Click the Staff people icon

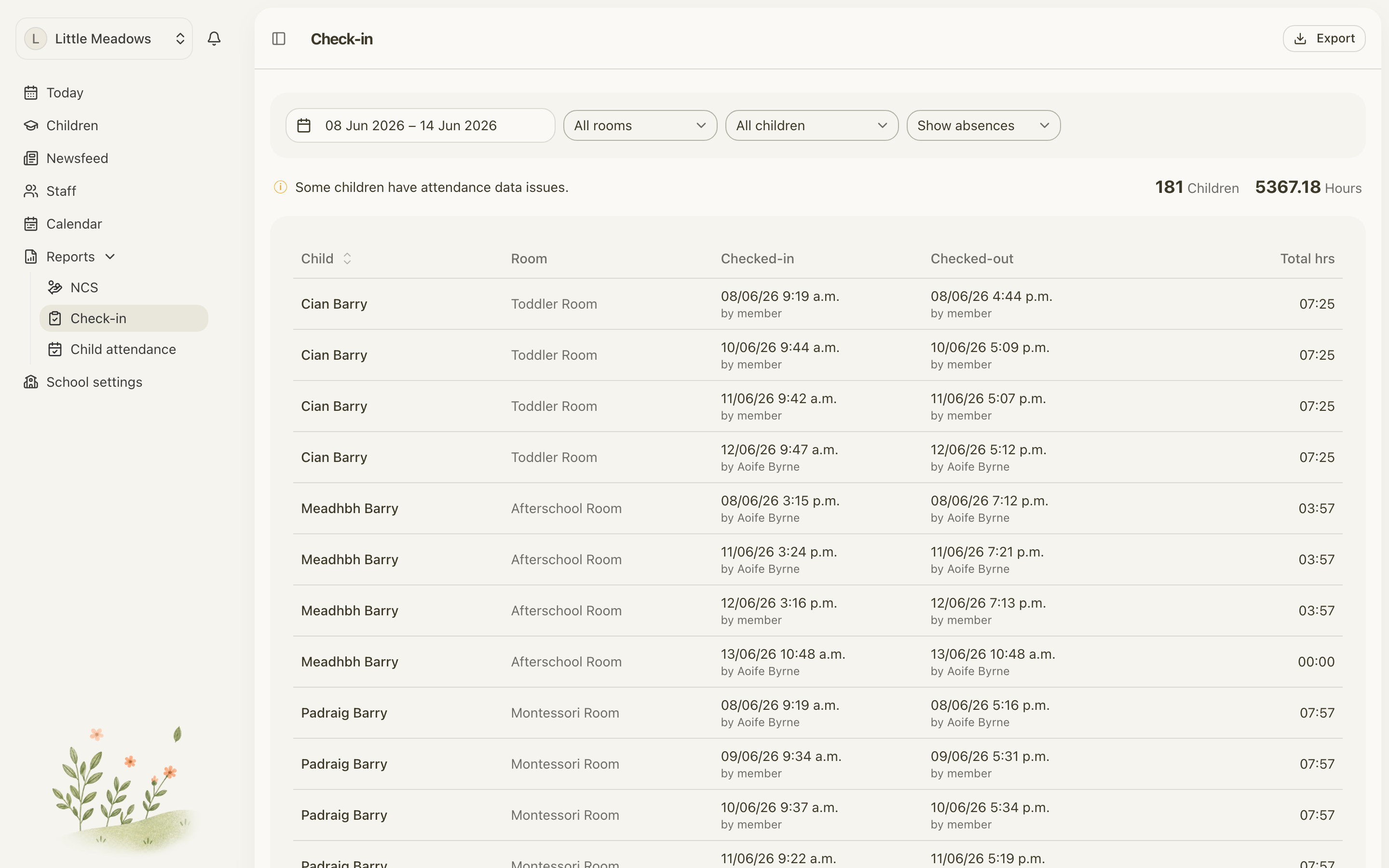click(31, 190)
